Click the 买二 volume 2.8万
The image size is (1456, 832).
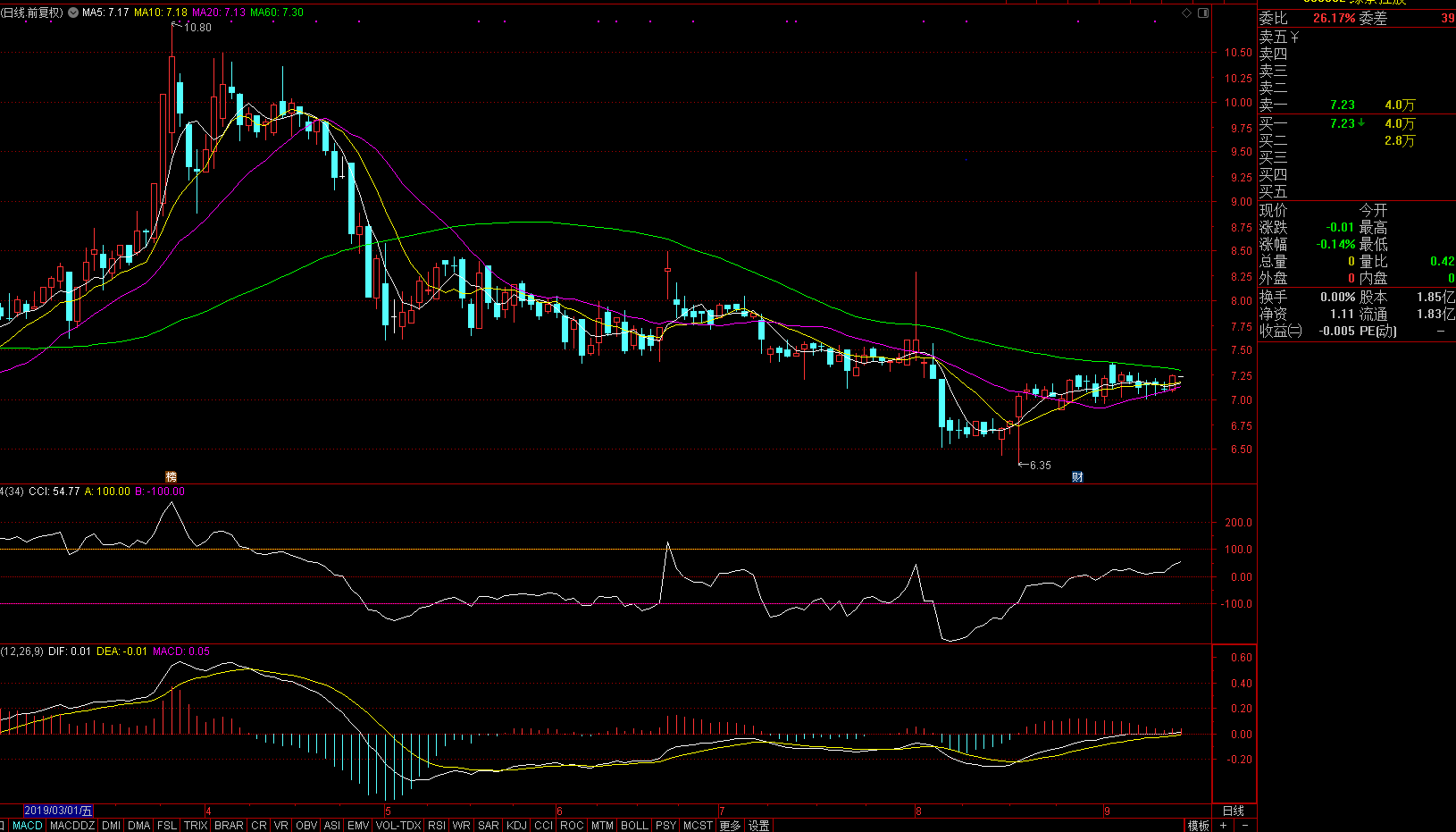point(1400,141)
